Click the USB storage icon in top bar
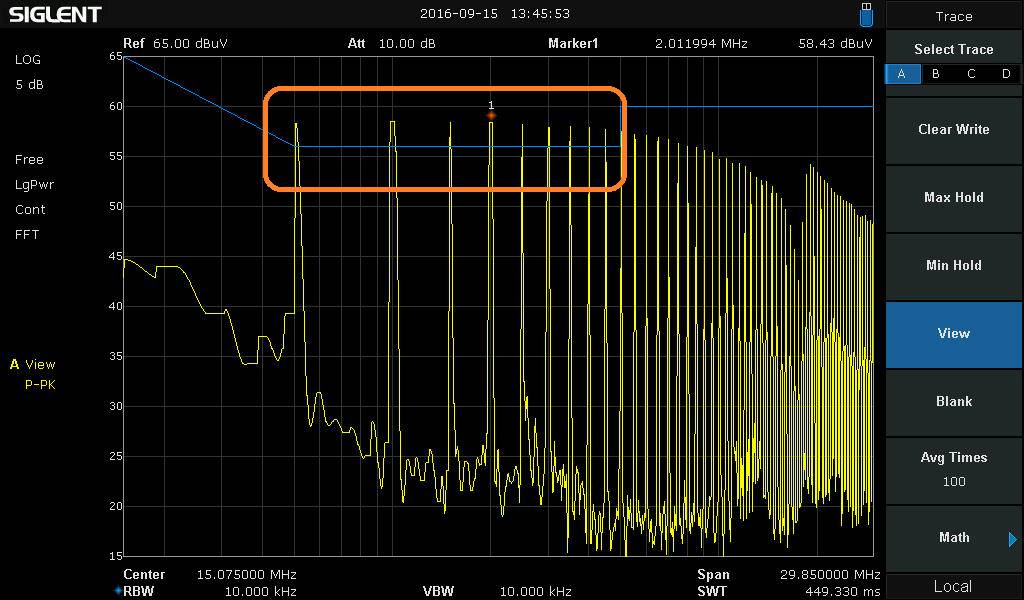 [866, 14]
